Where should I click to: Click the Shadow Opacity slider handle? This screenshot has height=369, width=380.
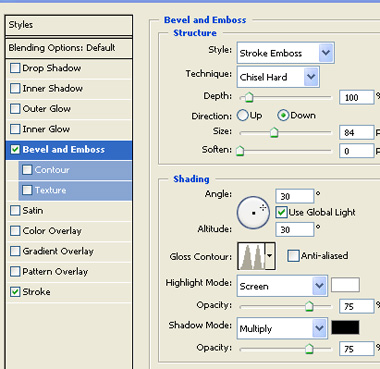[x=310, y=349]
